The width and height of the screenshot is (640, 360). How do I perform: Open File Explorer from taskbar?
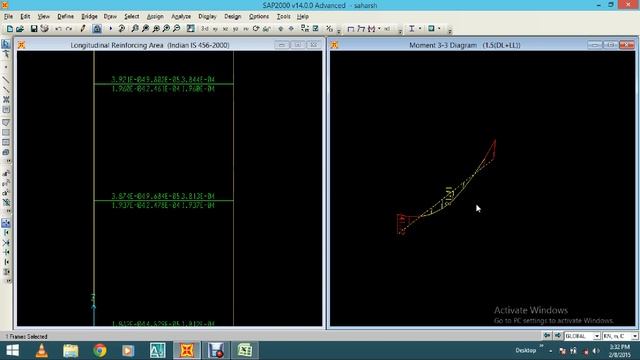tap(70, 350)
